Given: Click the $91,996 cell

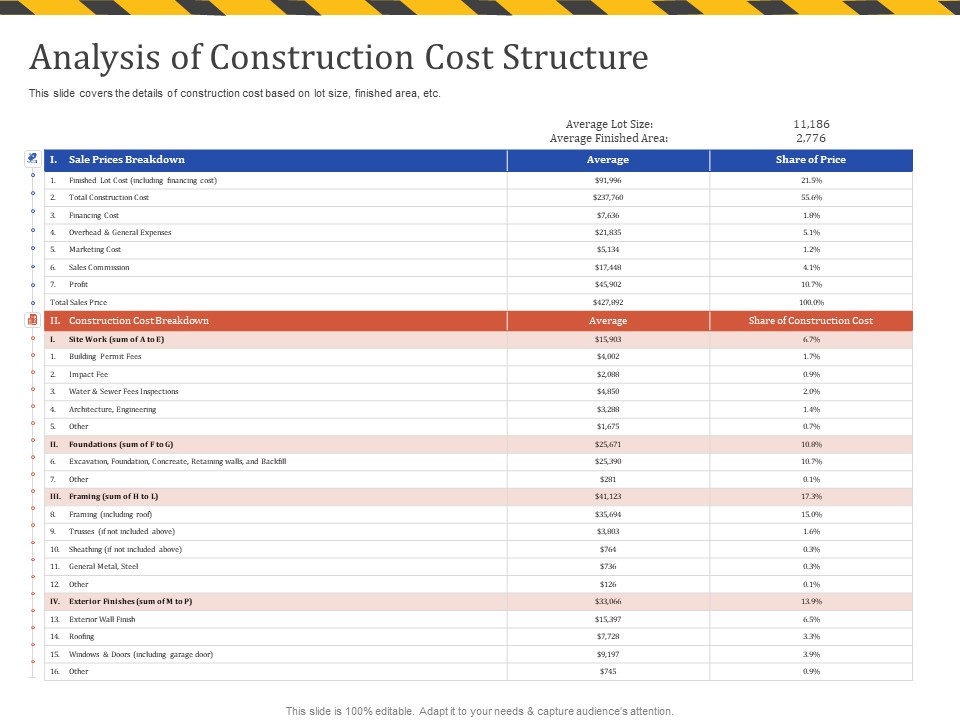Looking at the screenshot, I should tap(608, 181).
